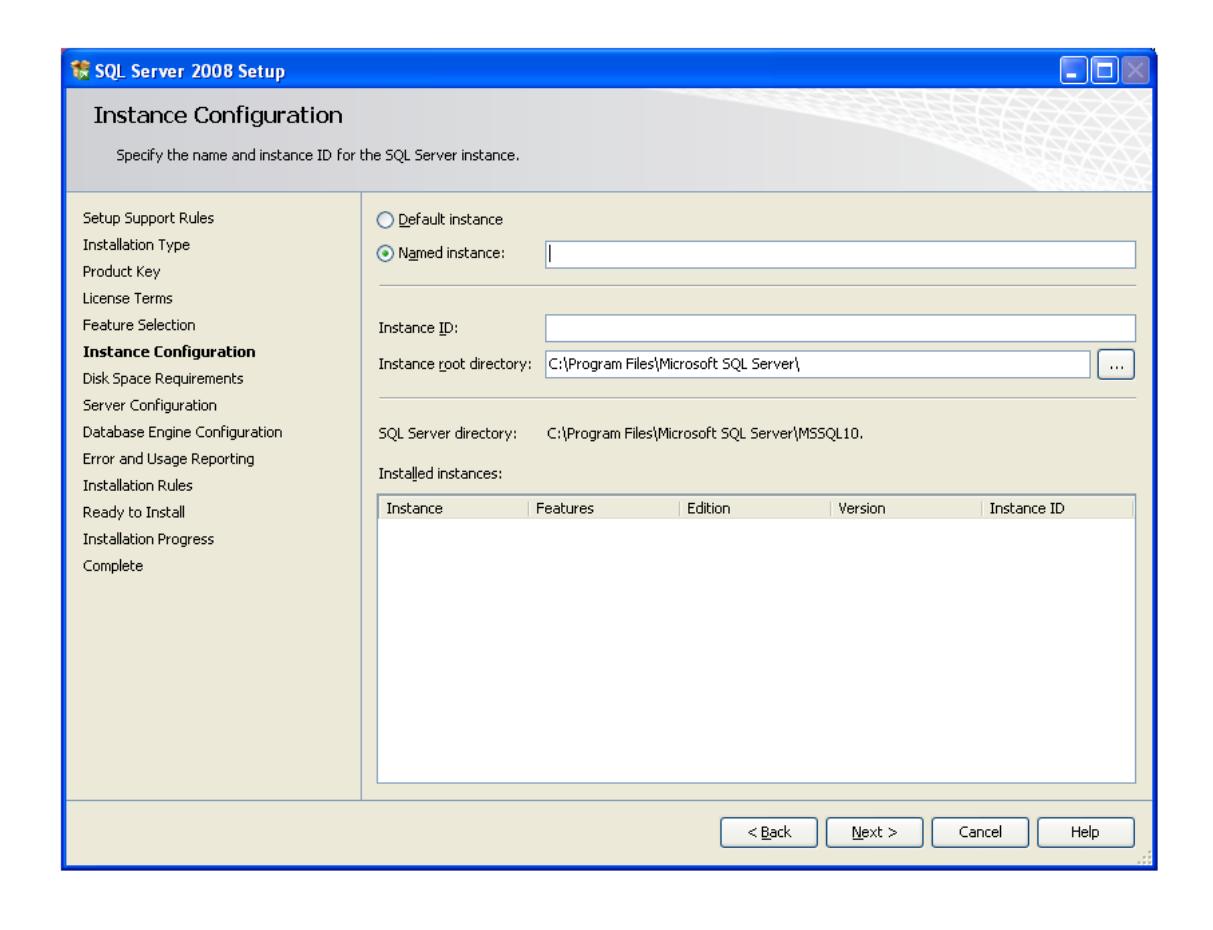Click the Installation Progress step

coord(148,539)
